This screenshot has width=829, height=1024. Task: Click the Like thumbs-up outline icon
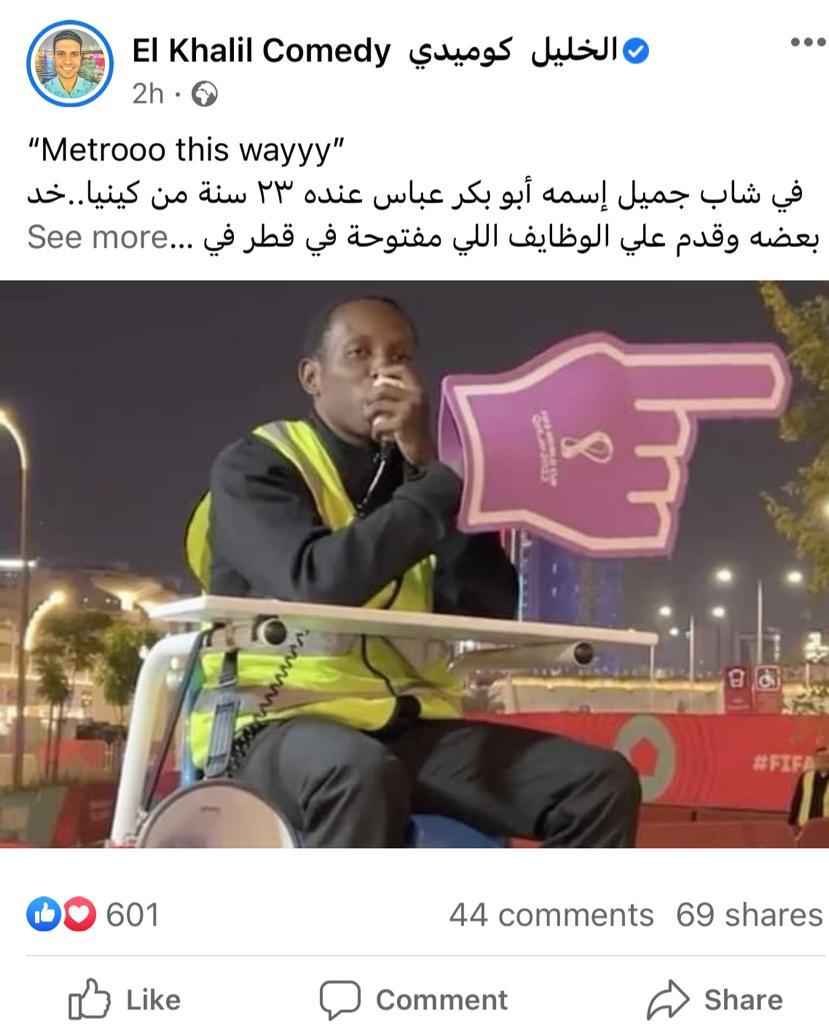pos(90,999)
